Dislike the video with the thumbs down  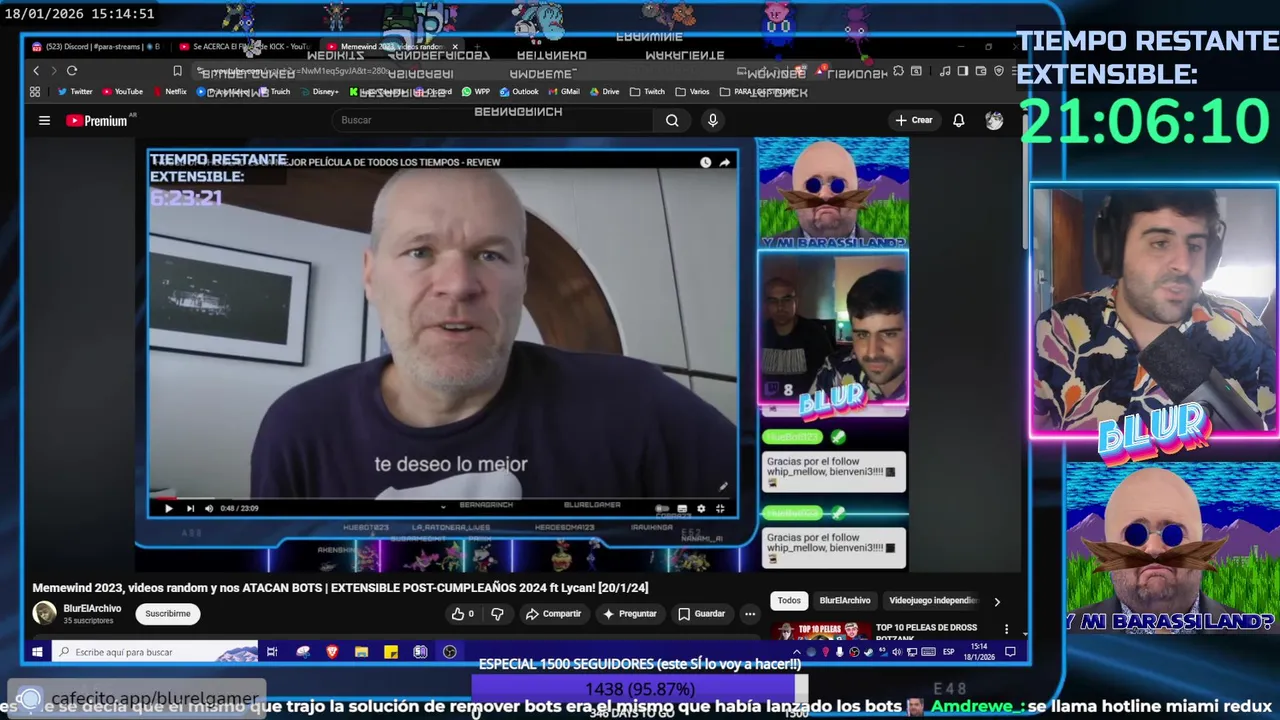point(497,614)
